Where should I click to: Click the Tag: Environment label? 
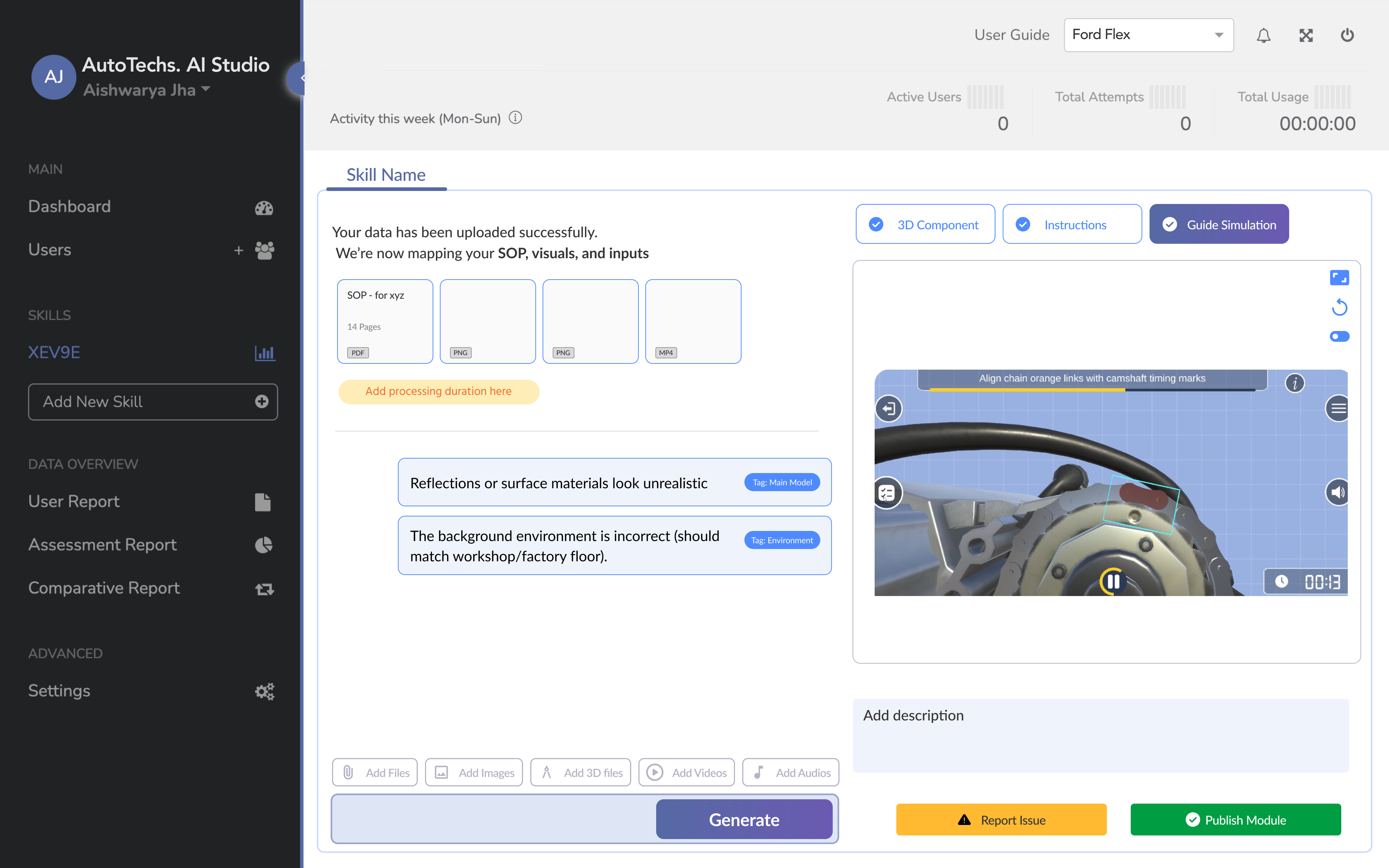(782, 540)
